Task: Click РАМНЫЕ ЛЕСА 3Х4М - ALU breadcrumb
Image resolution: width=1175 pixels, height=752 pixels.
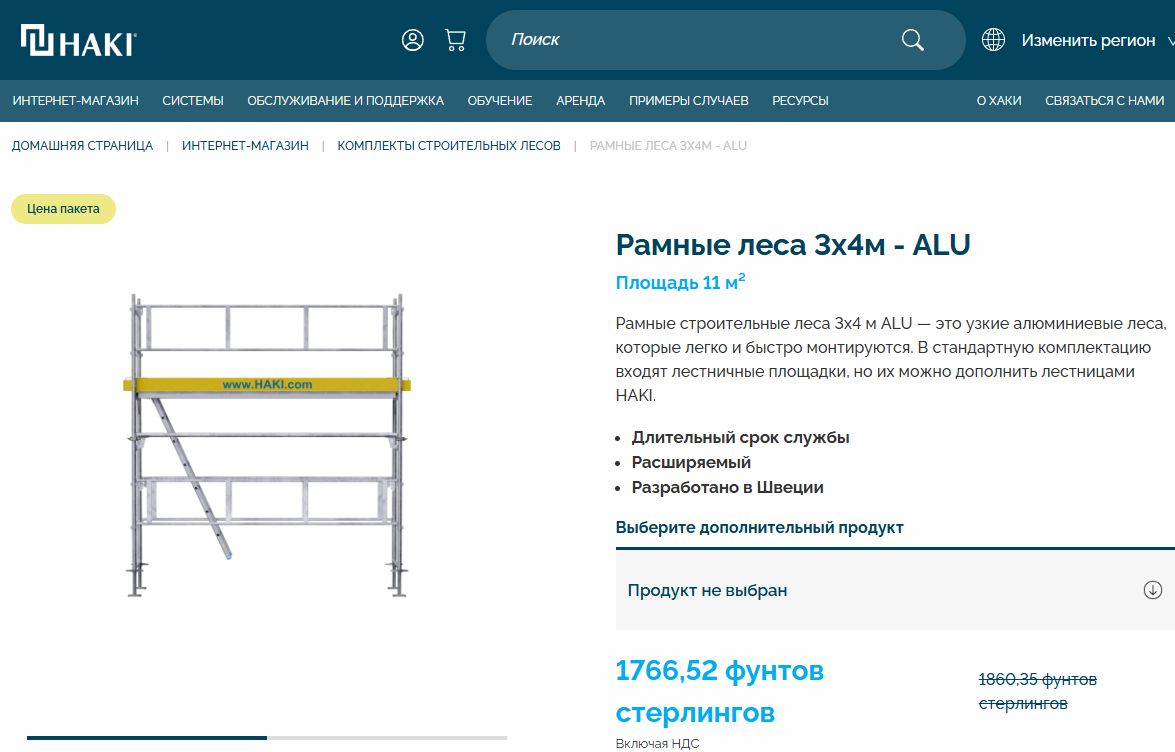Action: [x=668, y=145]
